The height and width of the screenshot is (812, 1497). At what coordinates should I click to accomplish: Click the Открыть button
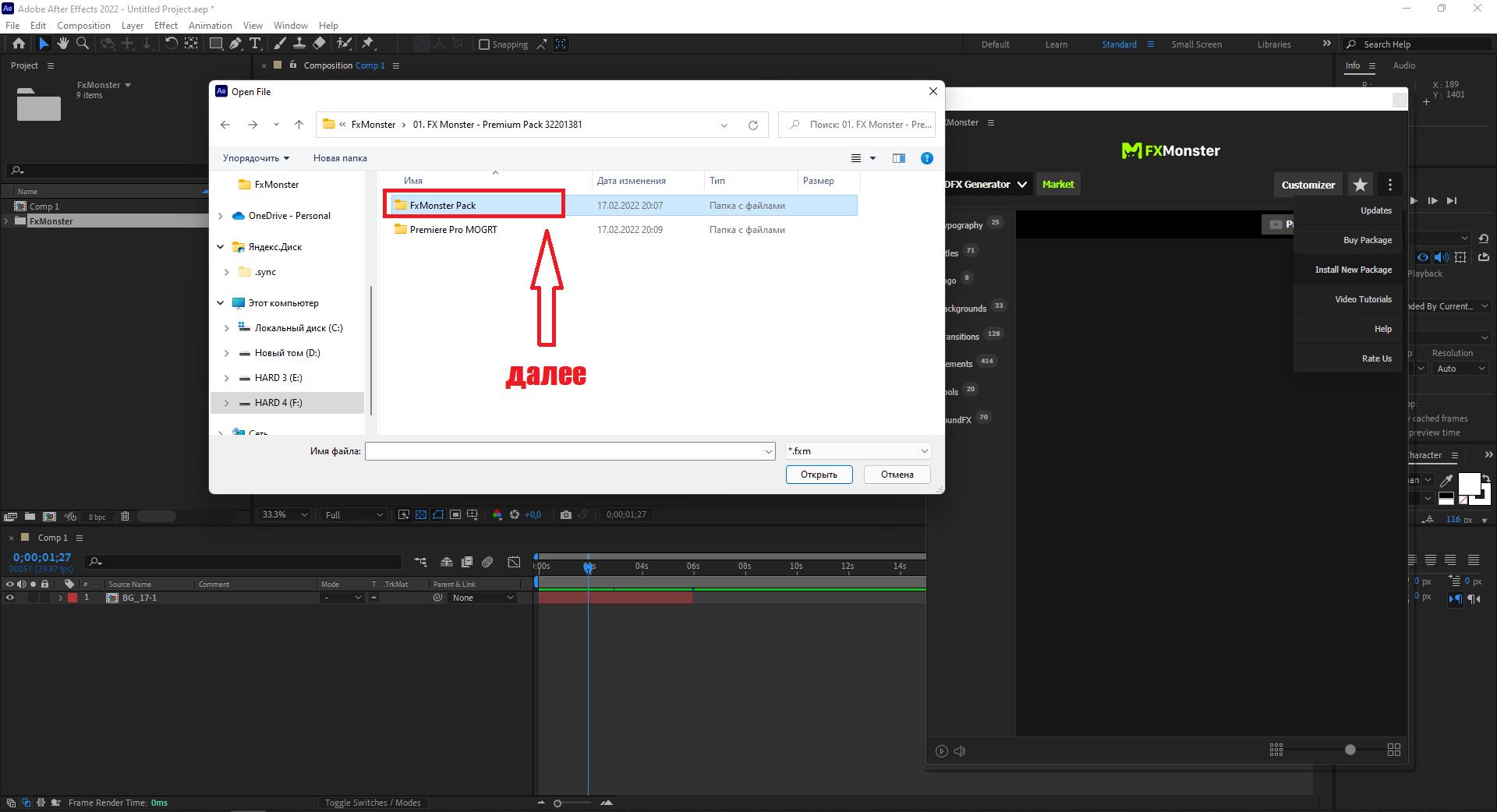click(x=819, y=475)
